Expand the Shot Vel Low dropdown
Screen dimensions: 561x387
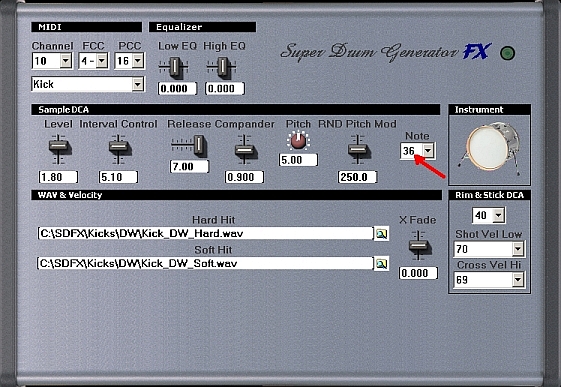pos(518,249)
